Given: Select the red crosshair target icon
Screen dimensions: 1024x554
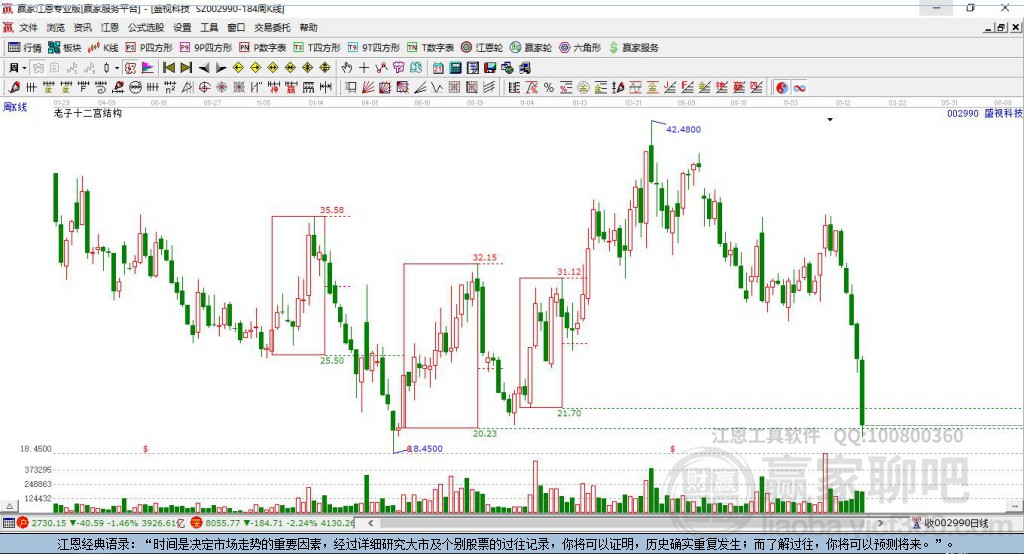Looking at the screenshot, I should click(x=204, y=88).
